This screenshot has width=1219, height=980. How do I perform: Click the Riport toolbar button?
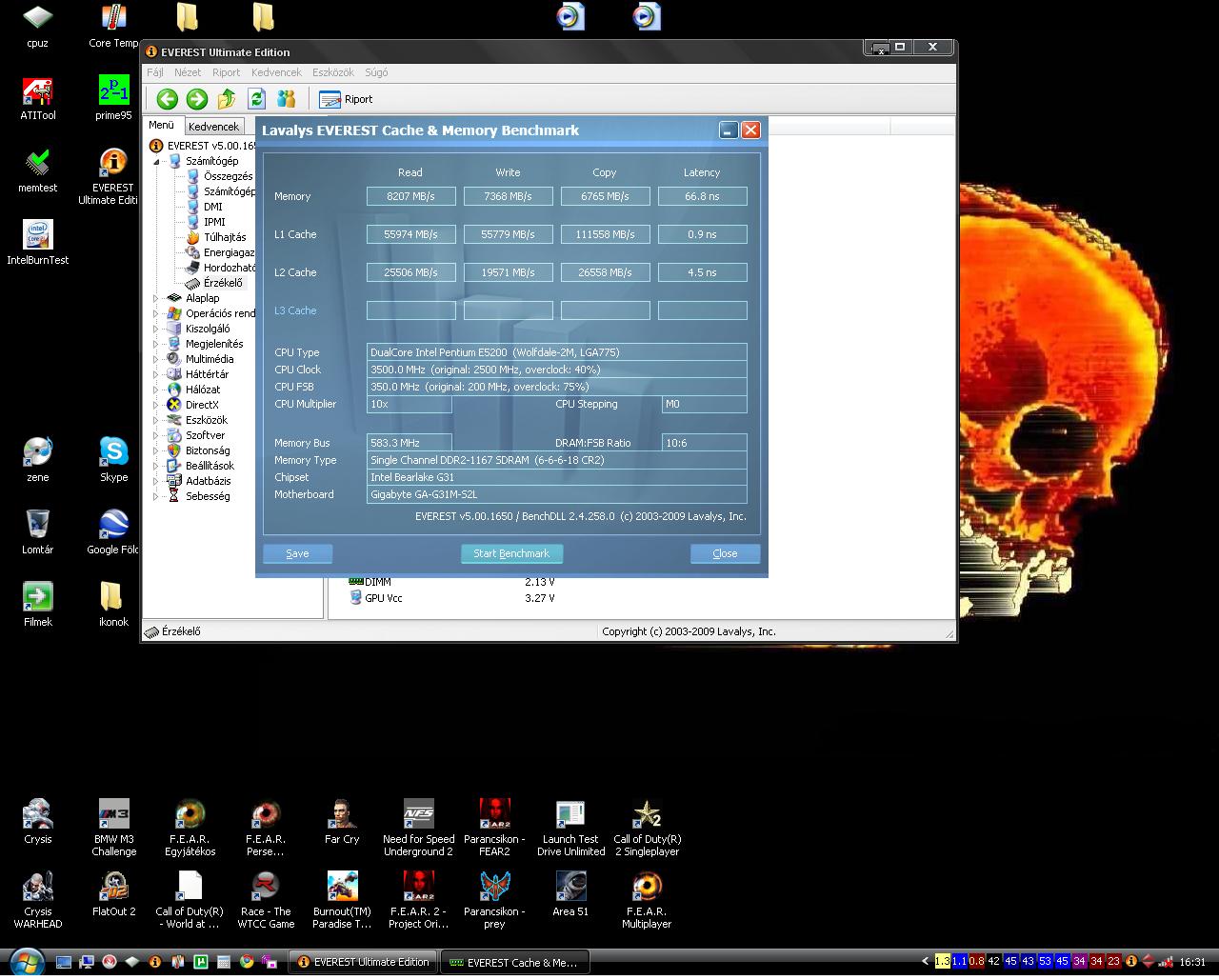[x=346, y=99]
